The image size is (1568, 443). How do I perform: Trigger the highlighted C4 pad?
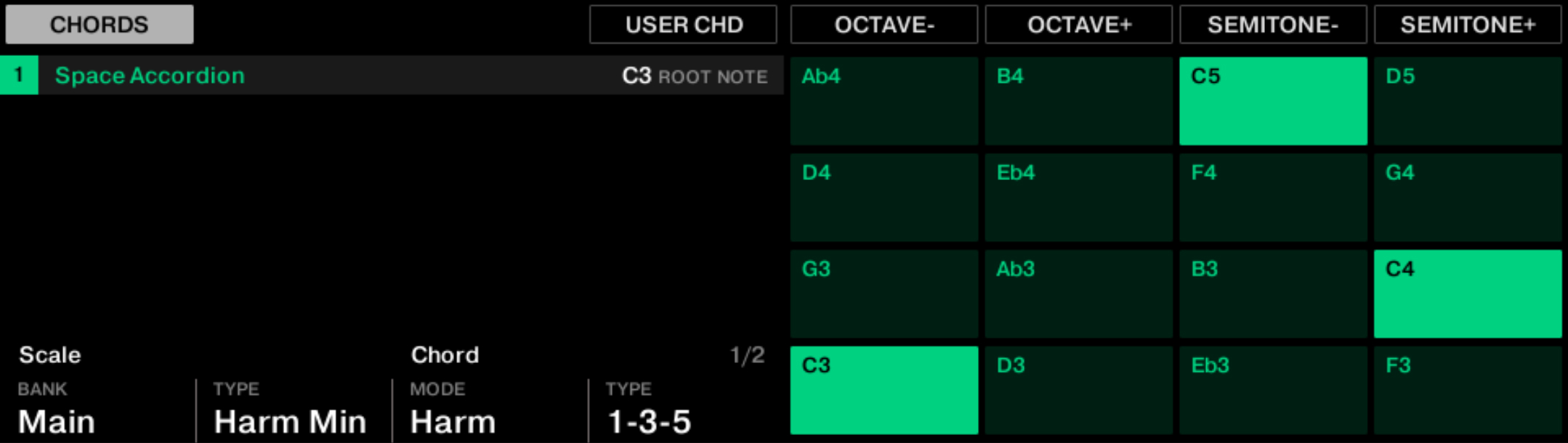click(x=1468, y=294)
